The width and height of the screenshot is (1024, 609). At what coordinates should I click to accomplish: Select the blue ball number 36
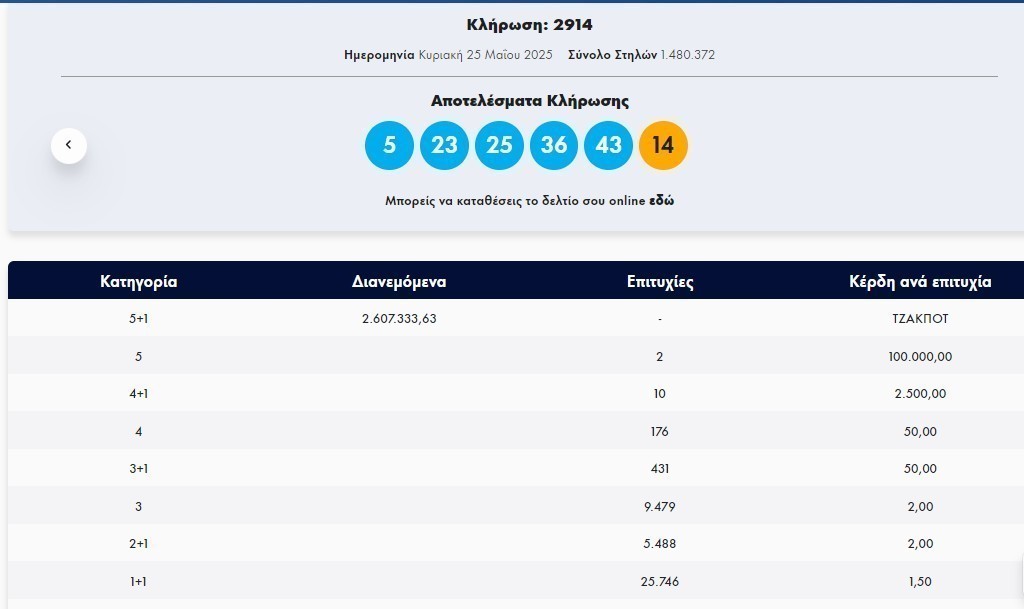(x=554, y=145)
